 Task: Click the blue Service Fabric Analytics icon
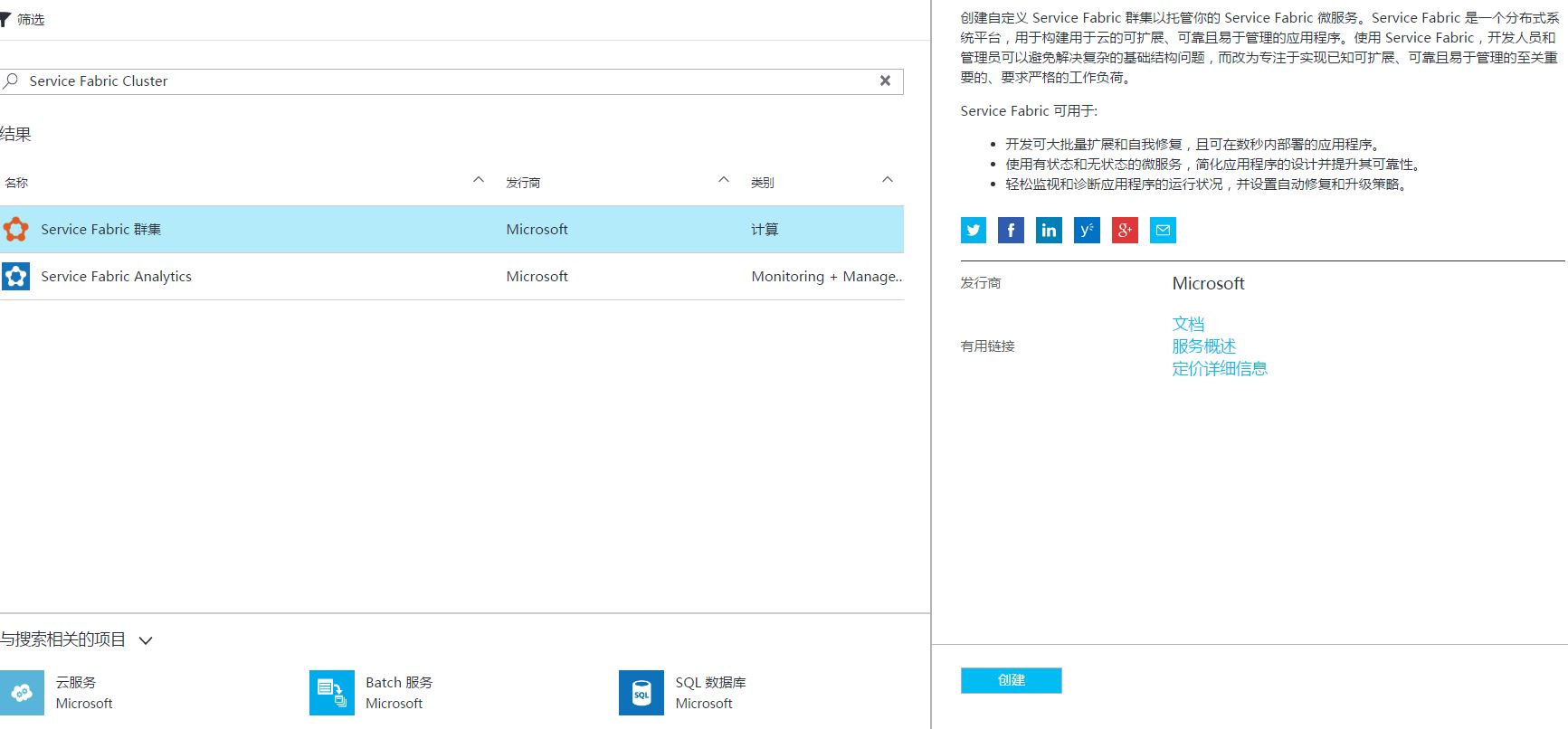pyautogui.click(x=15, y=277)
